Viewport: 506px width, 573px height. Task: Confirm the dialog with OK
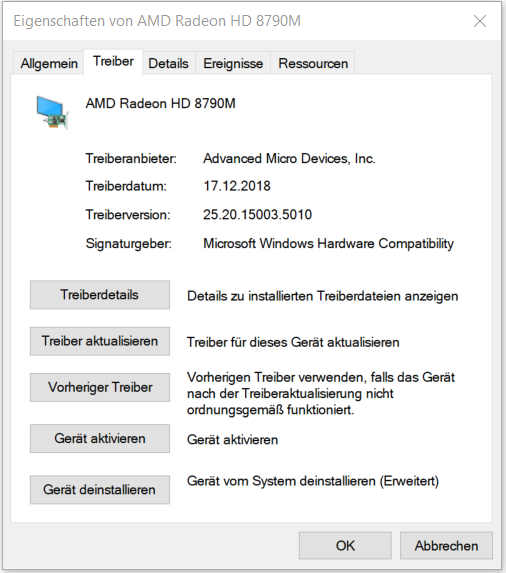pyautogui.click(x=345, y=546)
